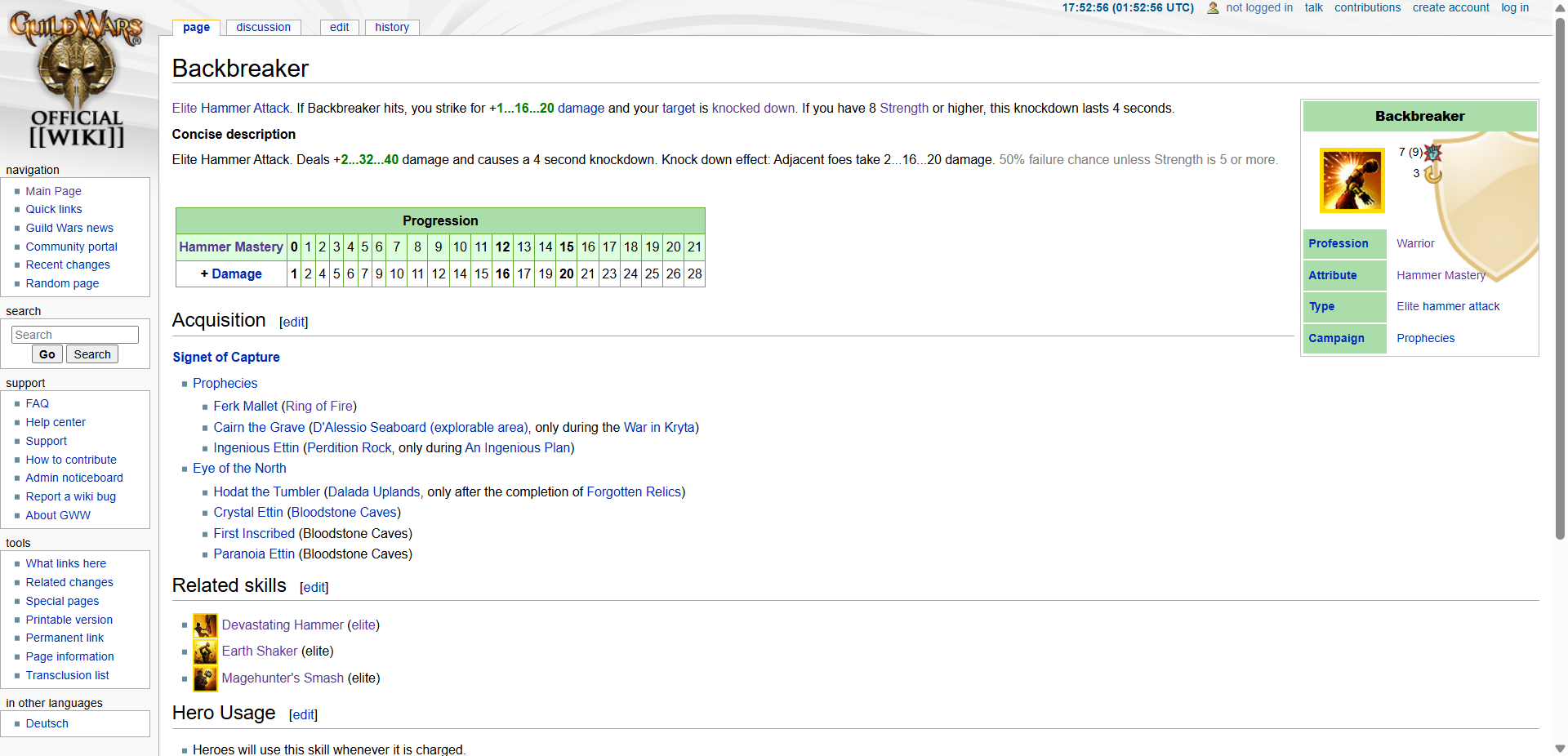Open the Magehunter's Smash skill icon
Viewport: 1568px width, 756px height.
205,678
